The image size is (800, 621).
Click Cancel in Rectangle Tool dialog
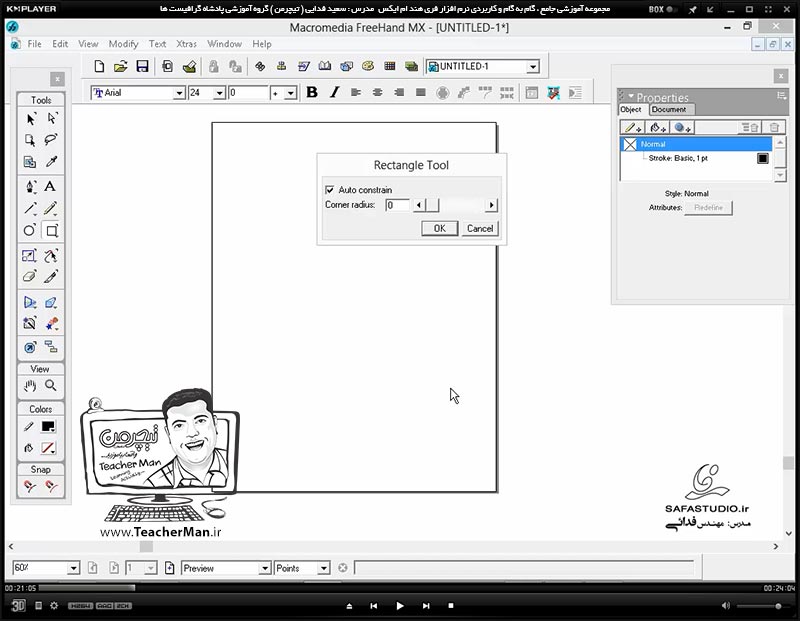point(480,229)
